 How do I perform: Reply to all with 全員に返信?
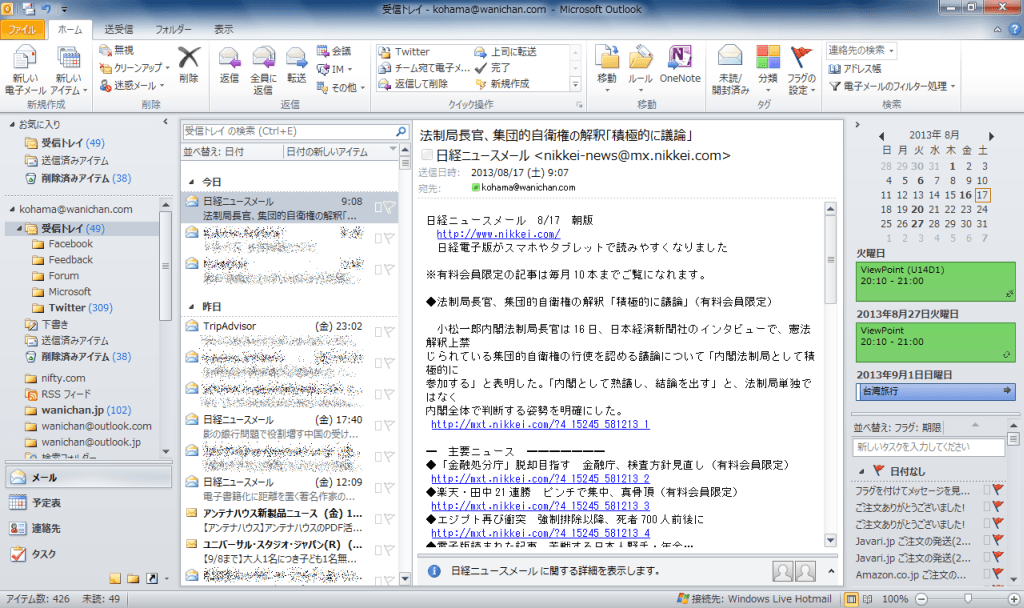(x=264, y=69)
